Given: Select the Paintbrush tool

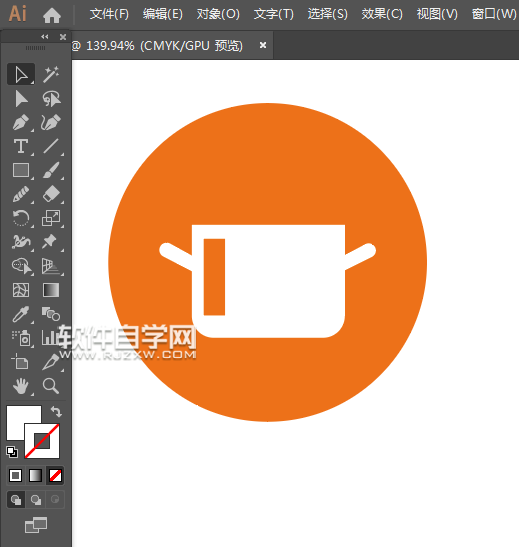Looking at the screenshot, I should tap(51, 170).
